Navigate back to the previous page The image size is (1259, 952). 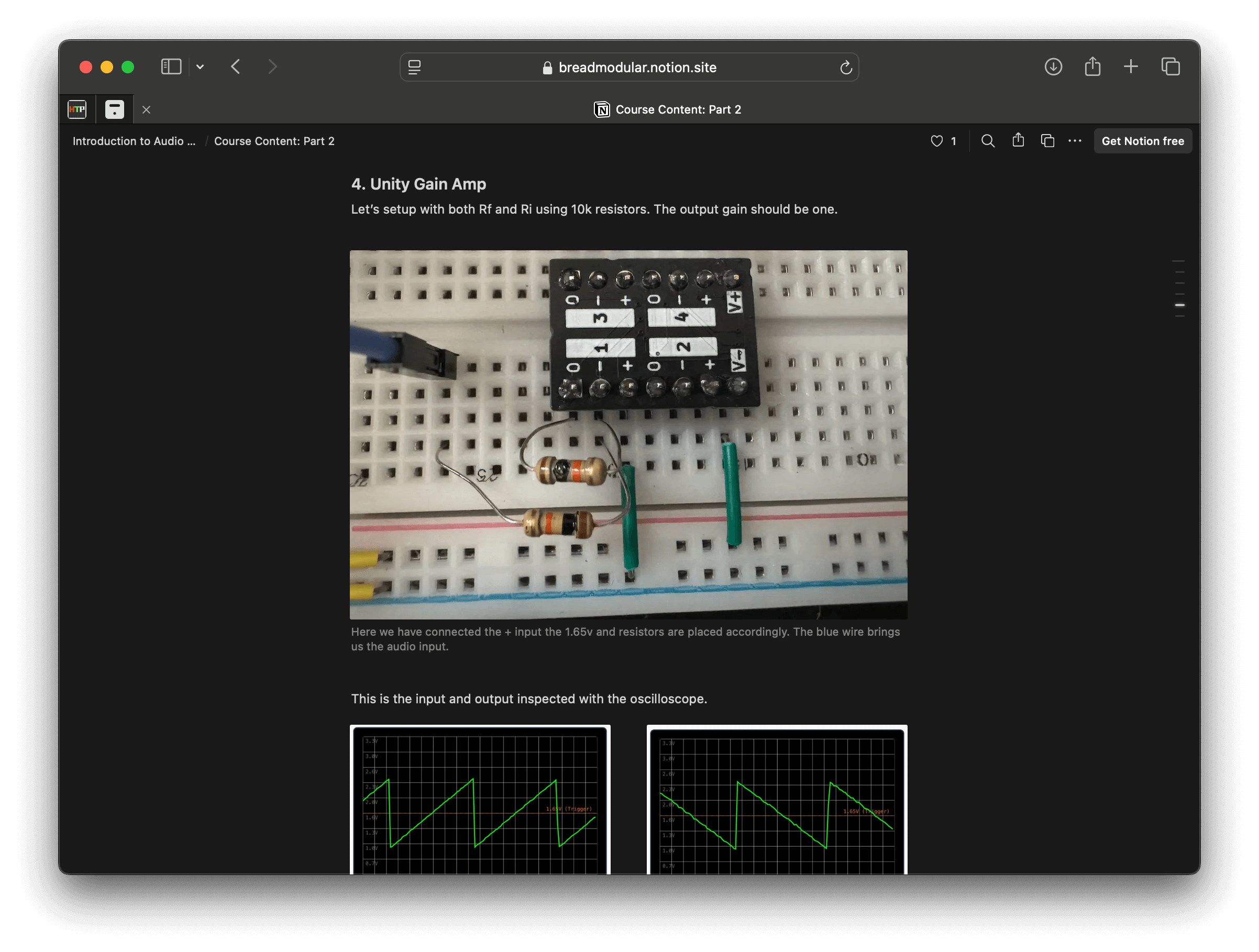tap(236, 67)
